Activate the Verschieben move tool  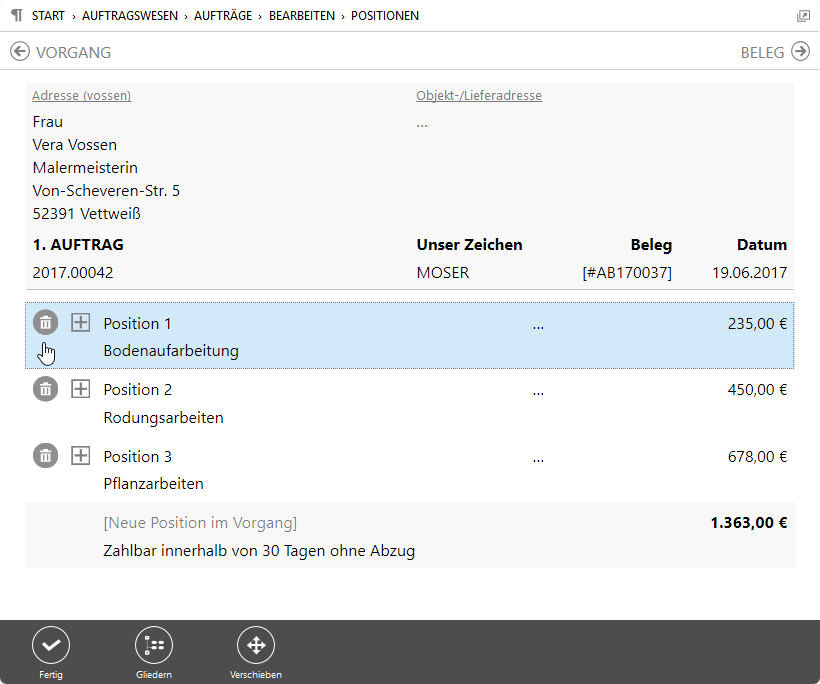pyautogui.click(x=255, y=646)
